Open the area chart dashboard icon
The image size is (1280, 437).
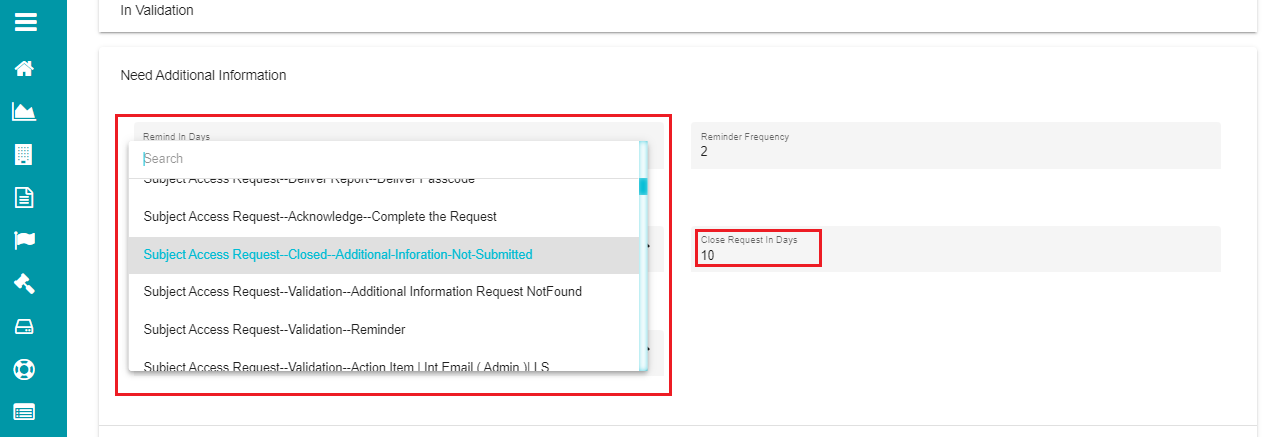(x=25, y=111)
